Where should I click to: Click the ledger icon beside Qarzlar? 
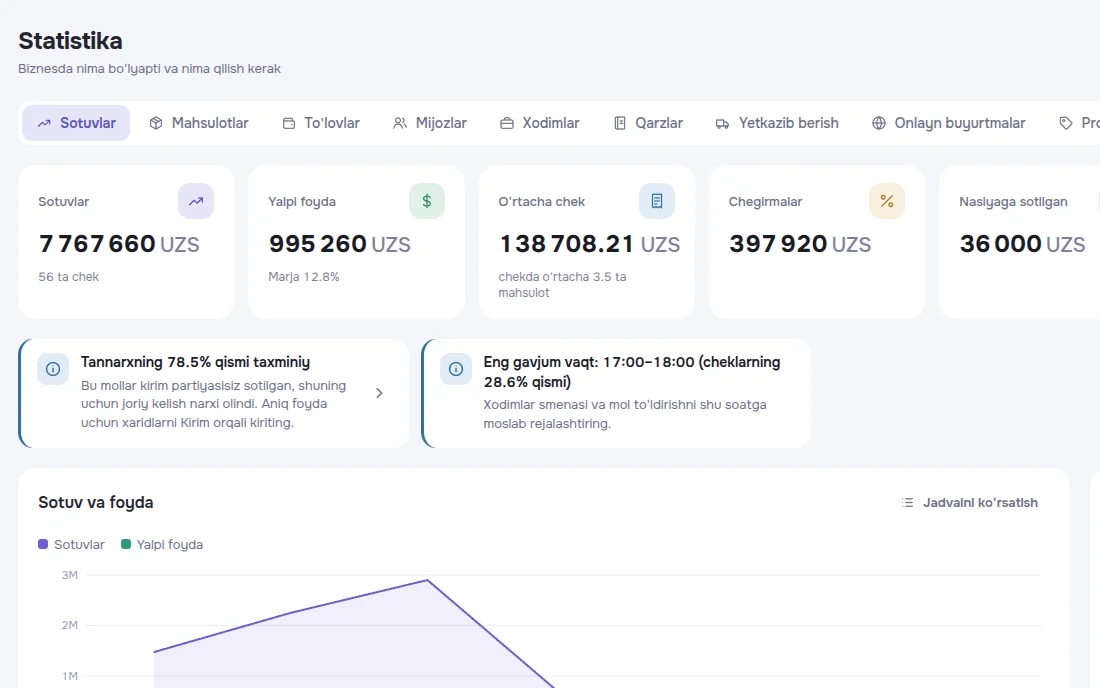pos(619,123)
